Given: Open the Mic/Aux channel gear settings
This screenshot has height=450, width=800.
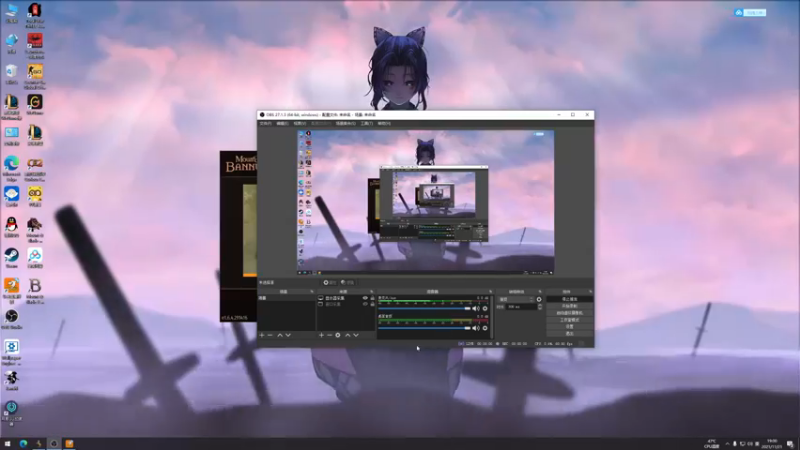Looking at the screenshot, I should click(x=485, y=309).
